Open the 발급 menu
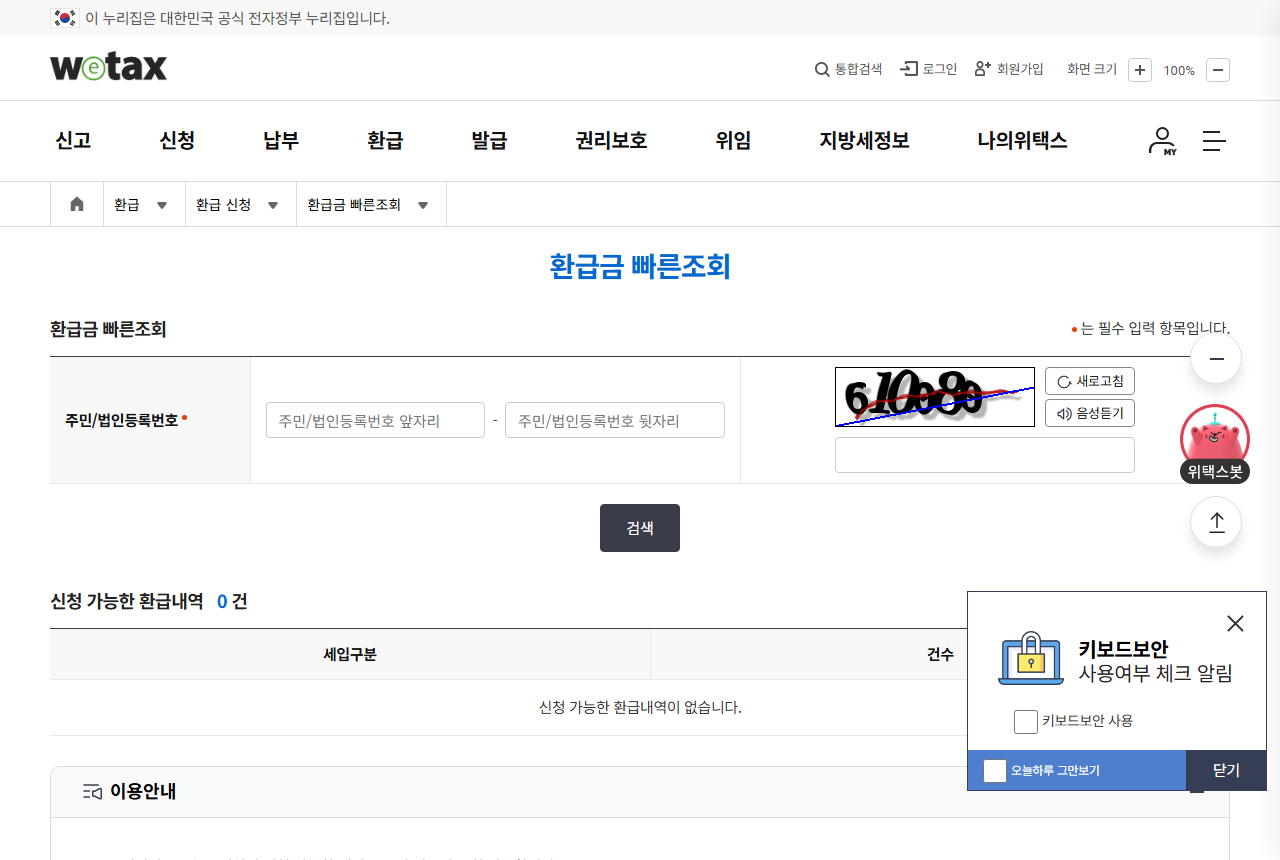The height and width of the screenshot is (860, 1280). [x=489, y=141]
